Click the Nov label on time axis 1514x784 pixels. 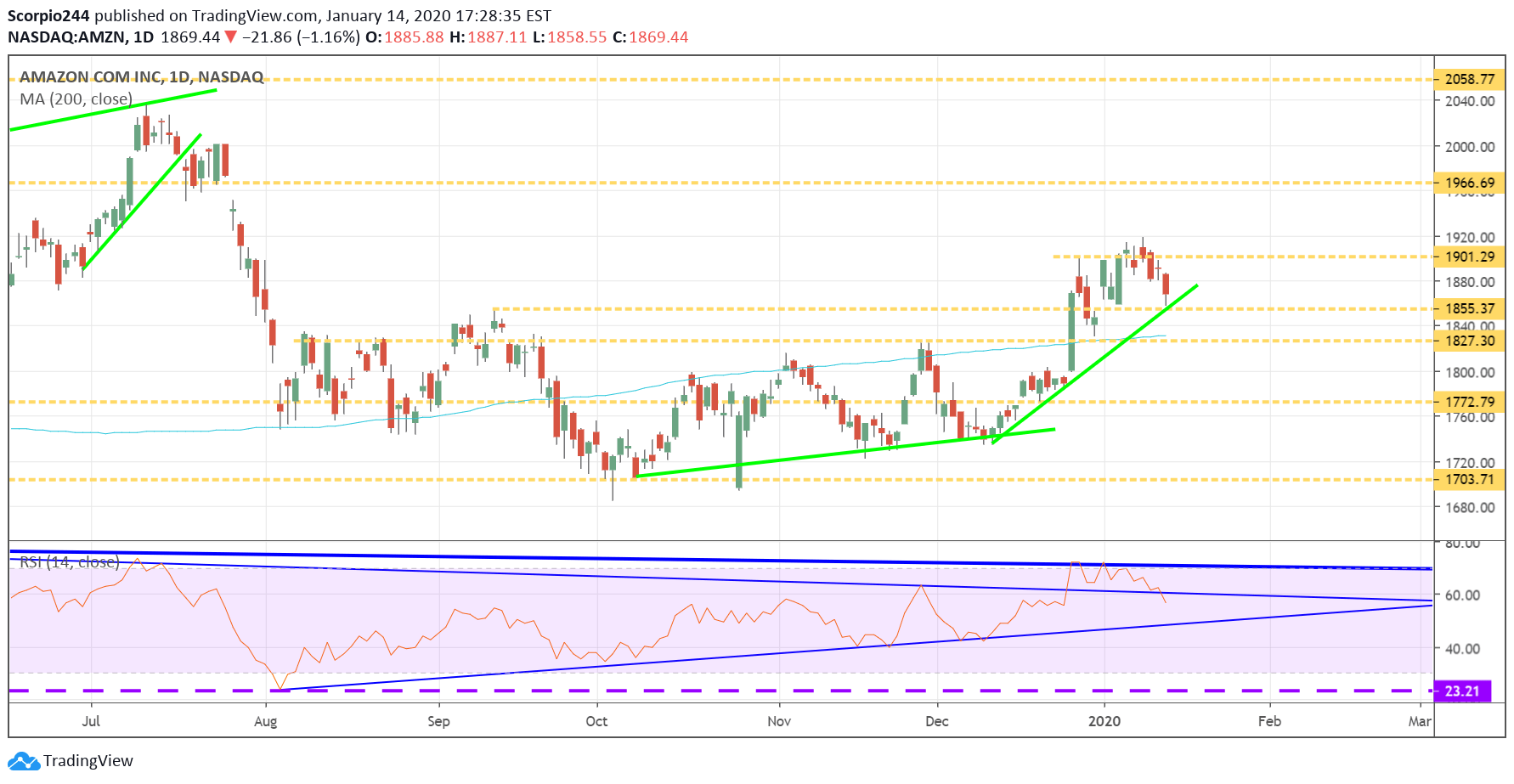[779, 721]
